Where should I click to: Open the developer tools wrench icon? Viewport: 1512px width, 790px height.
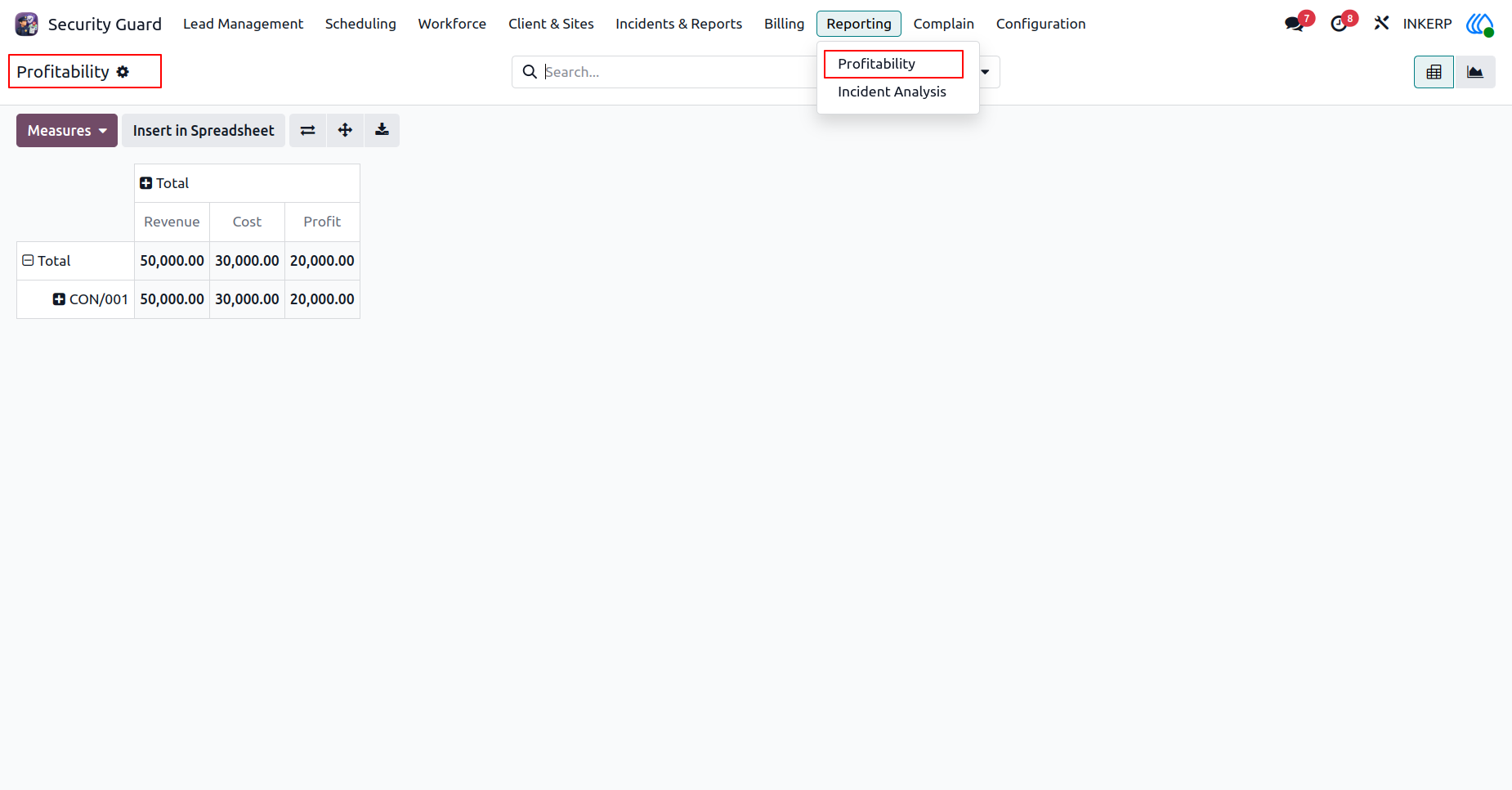(1381, 24)
